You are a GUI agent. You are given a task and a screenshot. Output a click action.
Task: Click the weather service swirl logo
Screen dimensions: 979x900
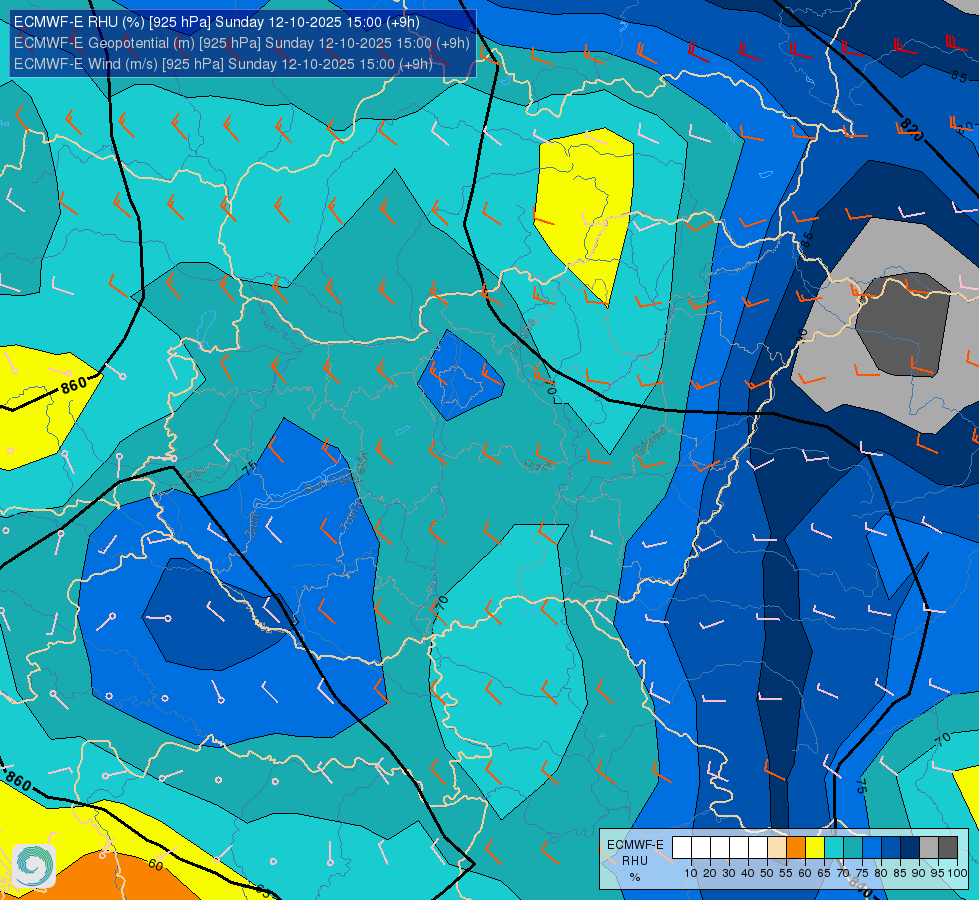(x=34, y=866)
